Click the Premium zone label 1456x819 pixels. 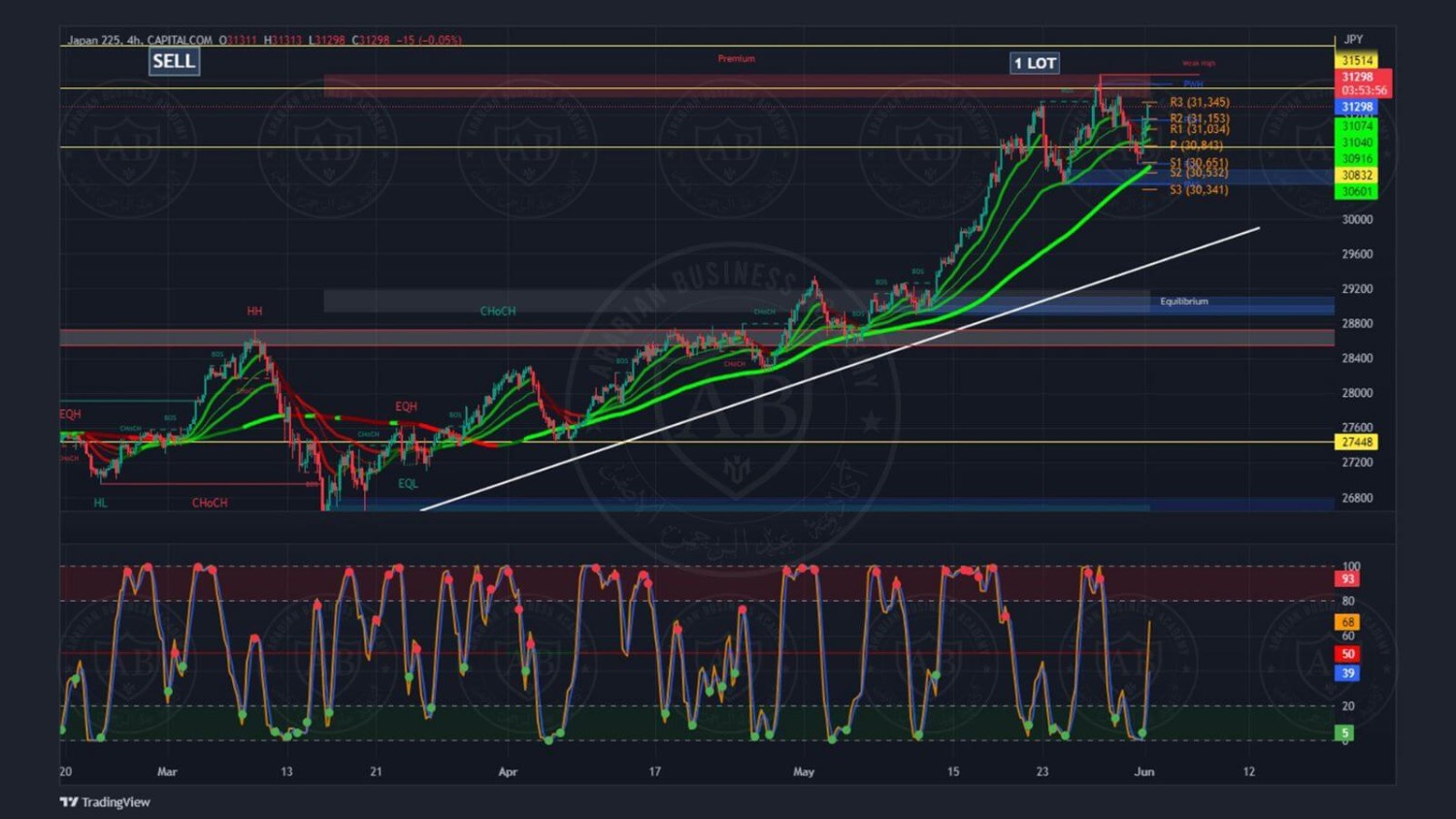(736, 58)
